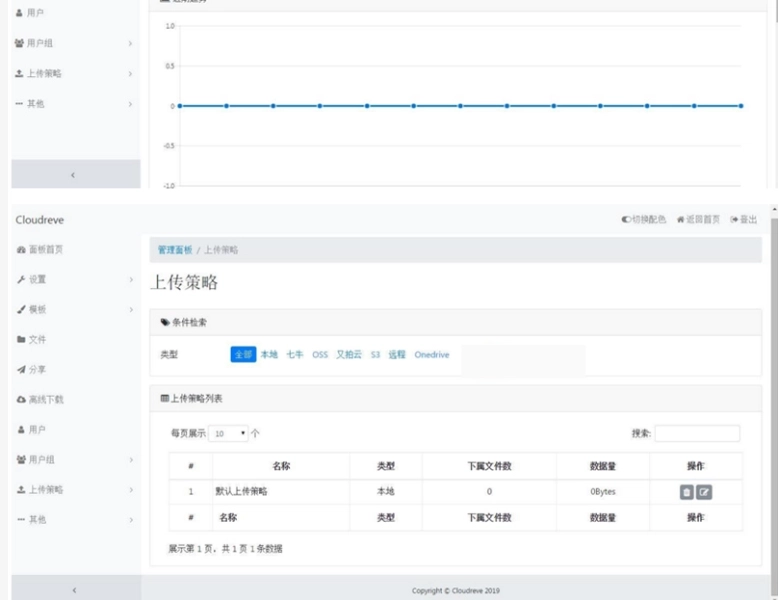Viewport: 778px width, 600px height.
Task: Expand 其他 chevron in upper sidebar
Action: tap(130, 104)
